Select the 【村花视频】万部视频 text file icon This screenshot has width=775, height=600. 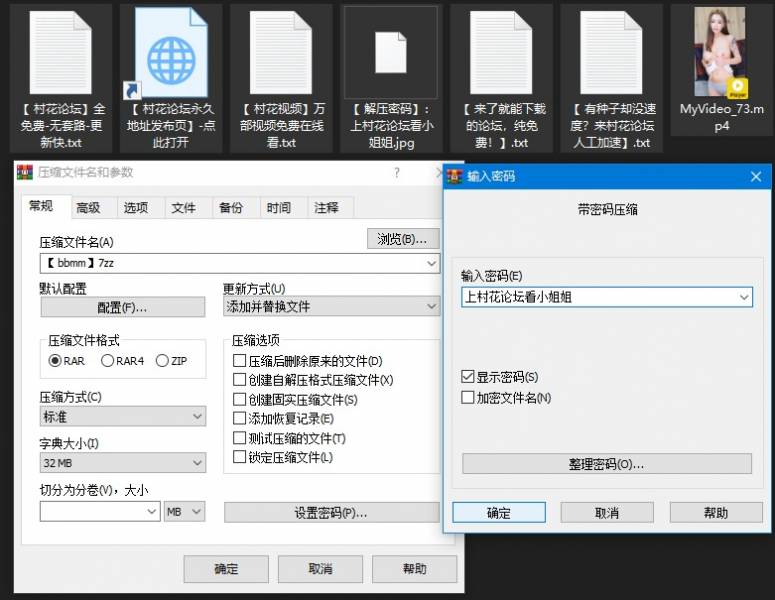[281, 52]
